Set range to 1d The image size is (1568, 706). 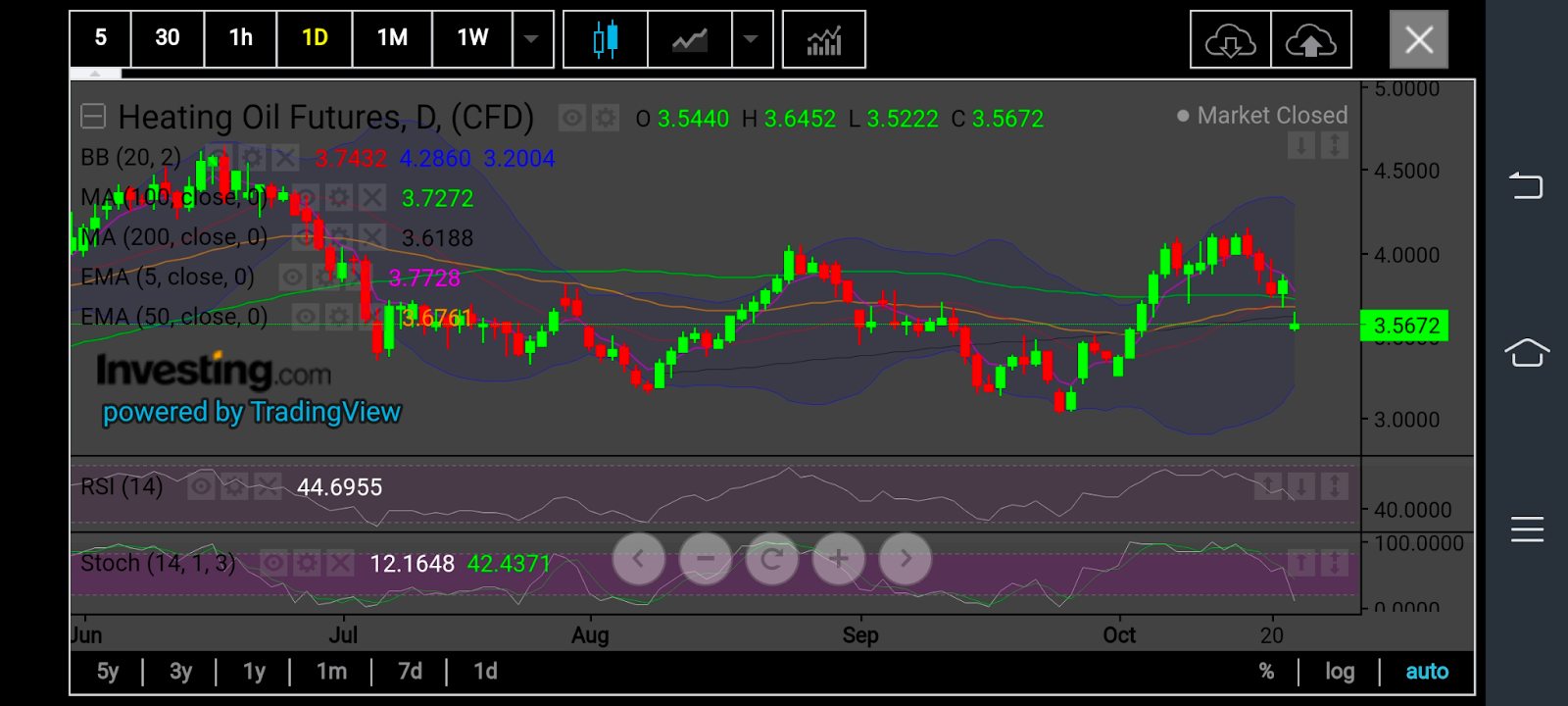click(x=485, y=672)
